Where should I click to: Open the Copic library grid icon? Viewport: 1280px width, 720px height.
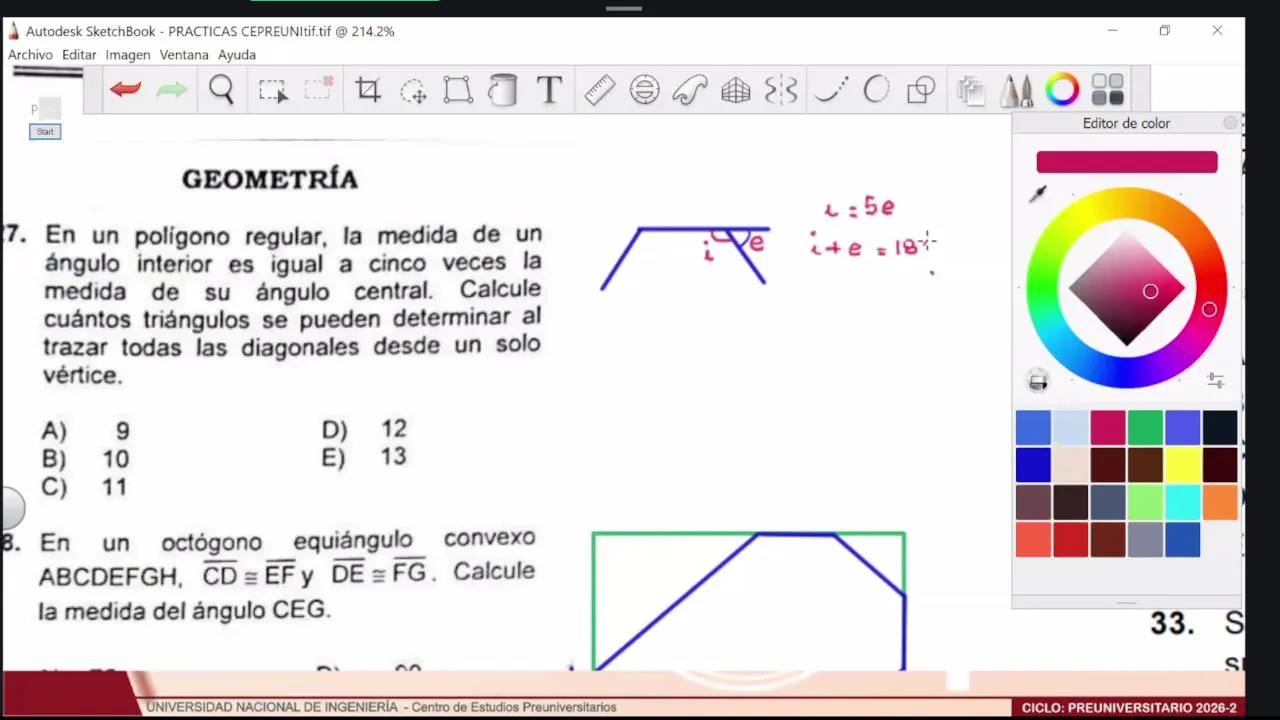tap(1107, 90)
